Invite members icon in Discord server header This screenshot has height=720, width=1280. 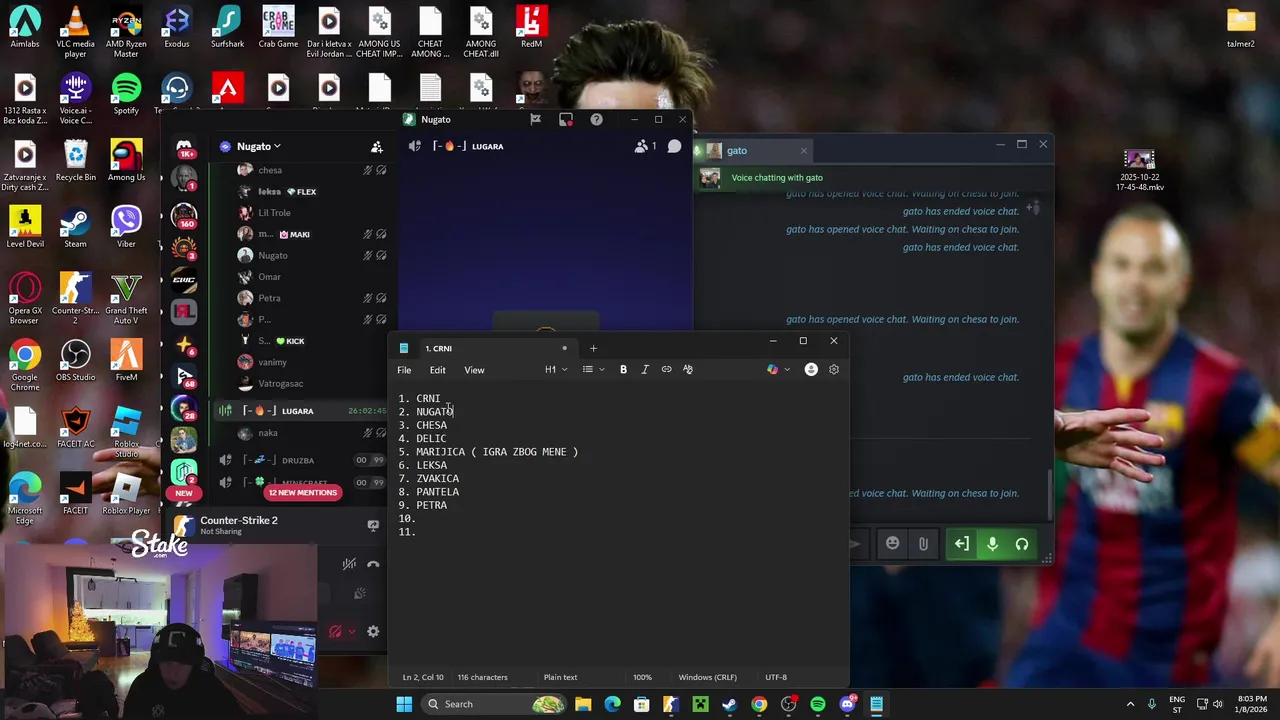pos(377,147)
